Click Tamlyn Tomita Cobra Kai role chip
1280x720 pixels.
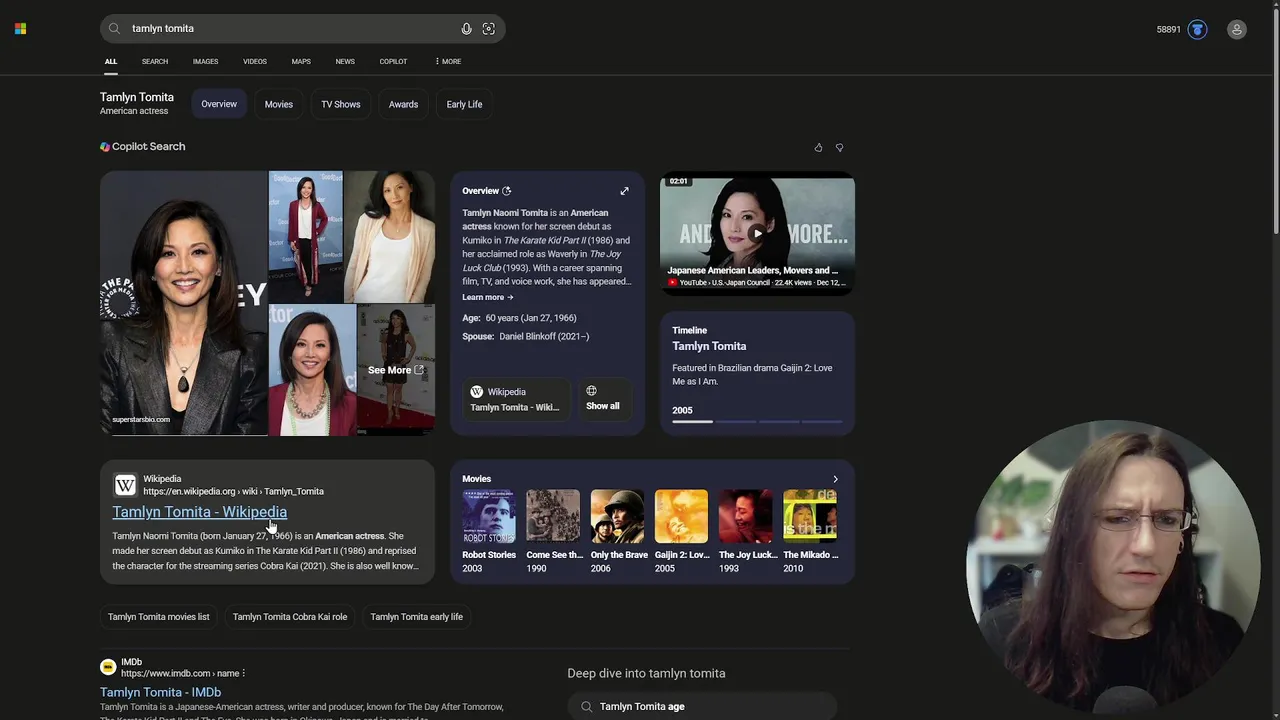point(290,617)
